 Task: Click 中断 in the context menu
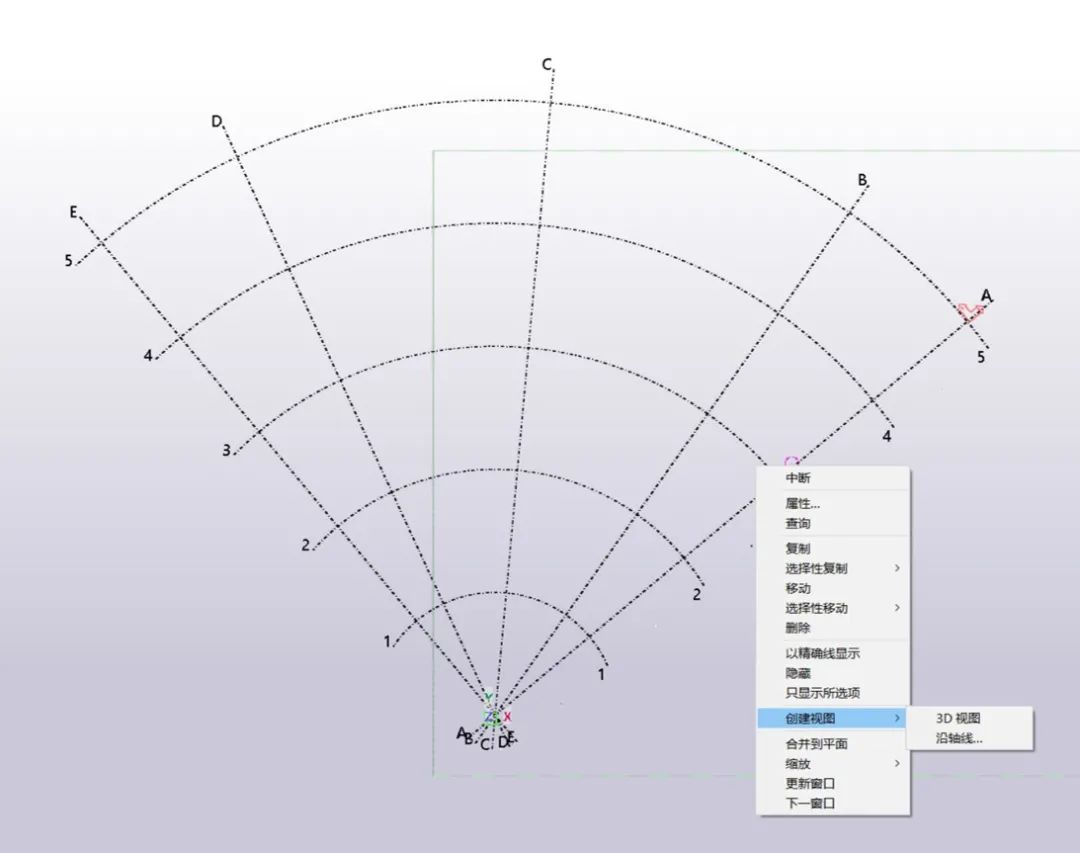click(833, 478)
